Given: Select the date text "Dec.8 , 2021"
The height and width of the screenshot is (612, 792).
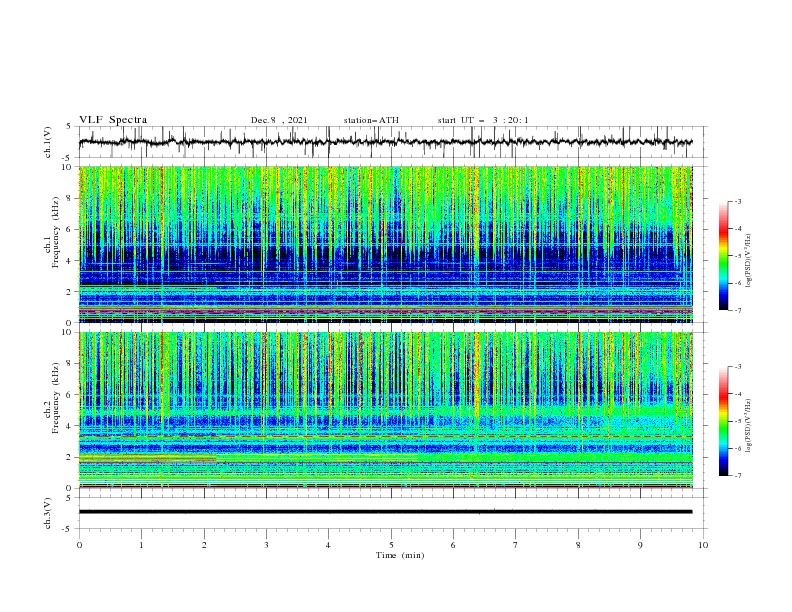Looking at the screenshot, I should click(279, 120).
